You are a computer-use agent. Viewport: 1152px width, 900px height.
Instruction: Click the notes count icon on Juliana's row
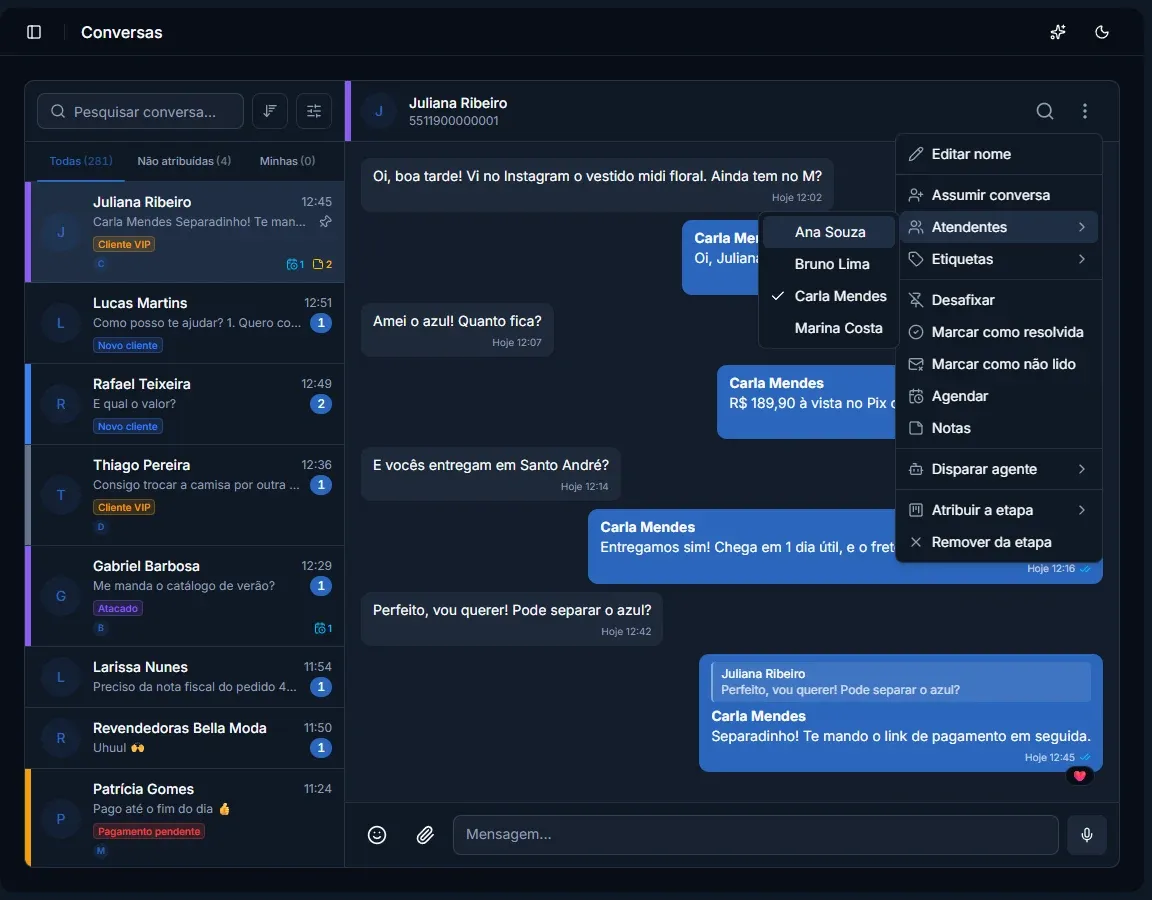(322, 264)
